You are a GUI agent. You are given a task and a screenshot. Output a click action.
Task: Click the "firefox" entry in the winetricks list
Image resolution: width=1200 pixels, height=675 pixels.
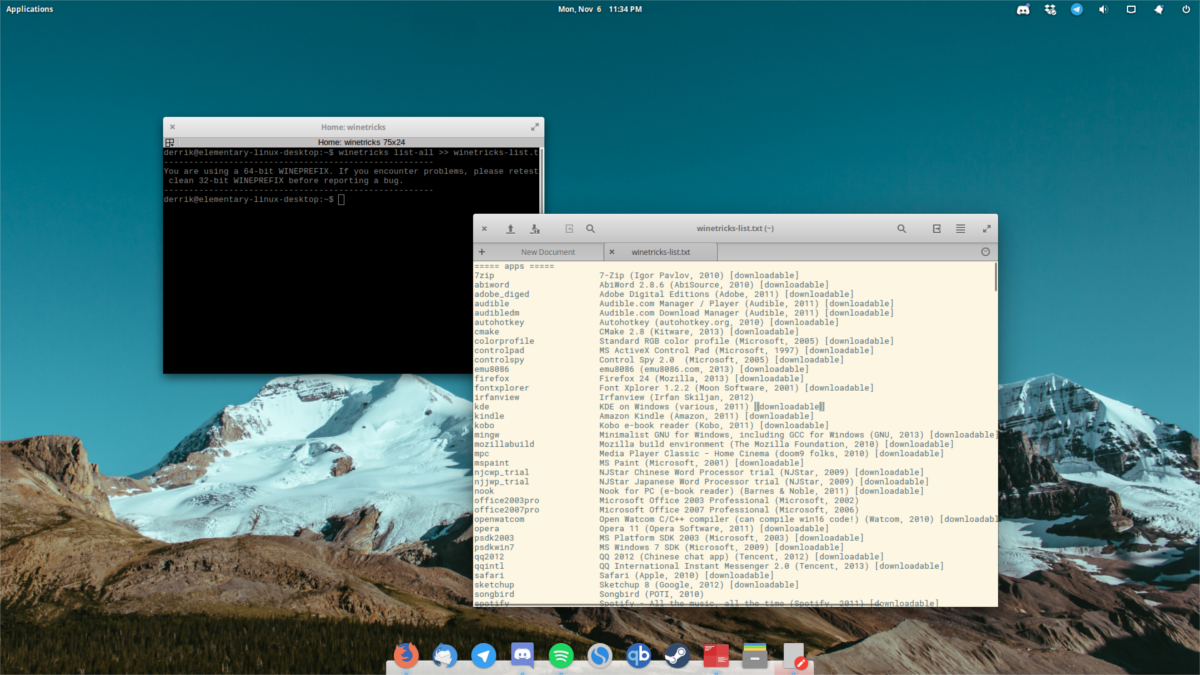click(x=491, y=378)
